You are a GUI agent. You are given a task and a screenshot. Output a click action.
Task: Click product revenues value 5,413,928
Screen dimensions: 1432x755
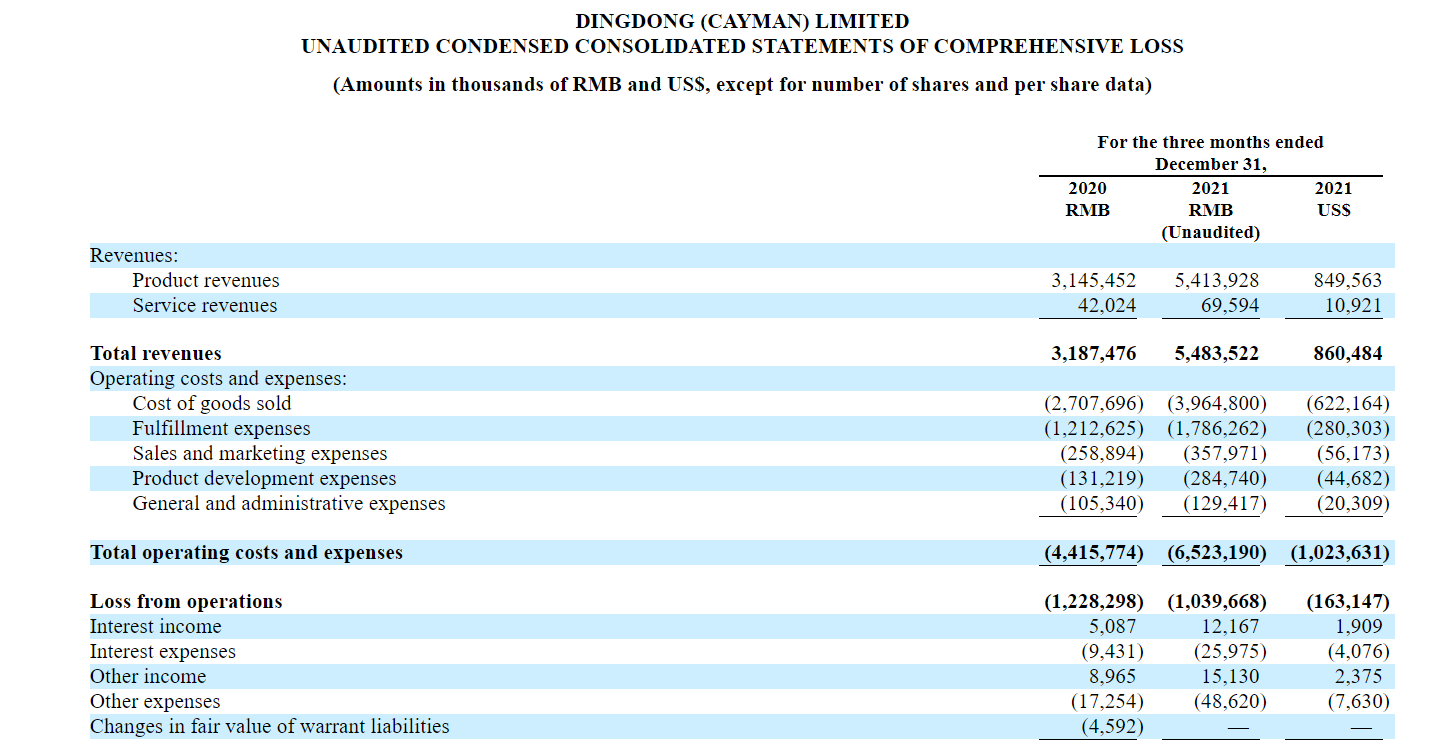point(1216,281)
